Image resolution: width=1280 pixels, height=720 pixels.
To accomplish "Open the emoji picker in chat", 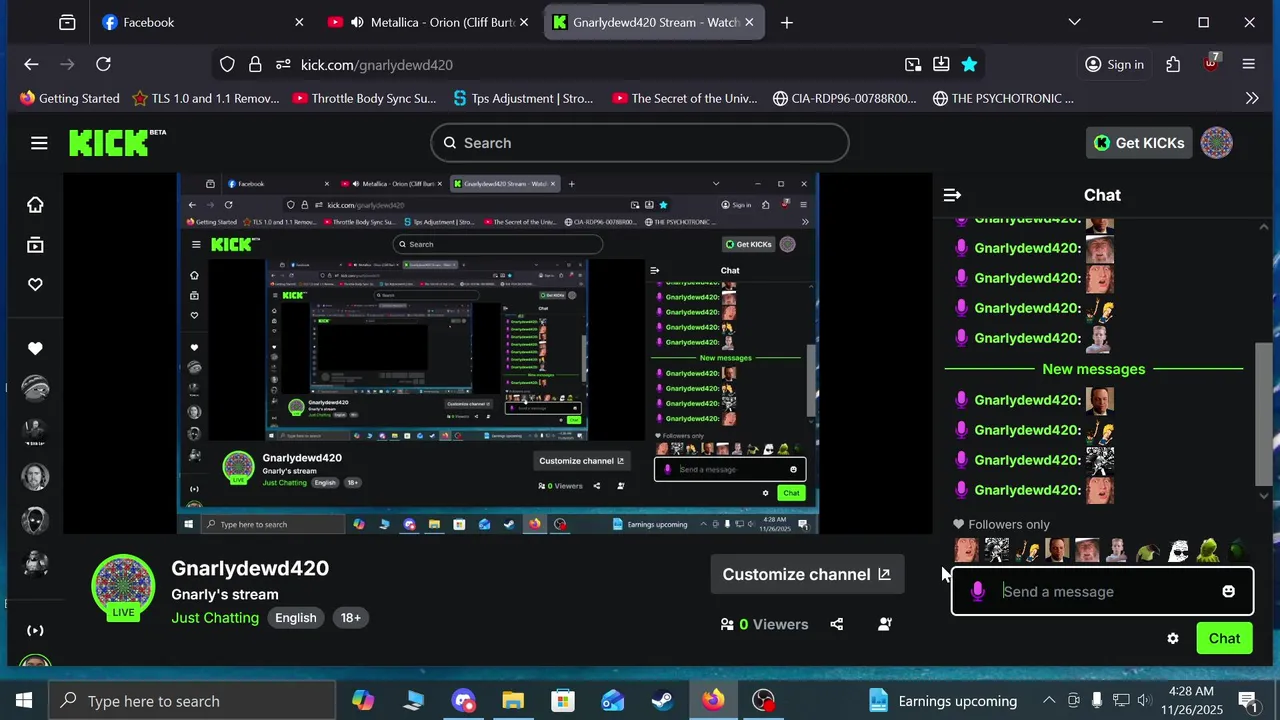I will tap(1228, 591).
